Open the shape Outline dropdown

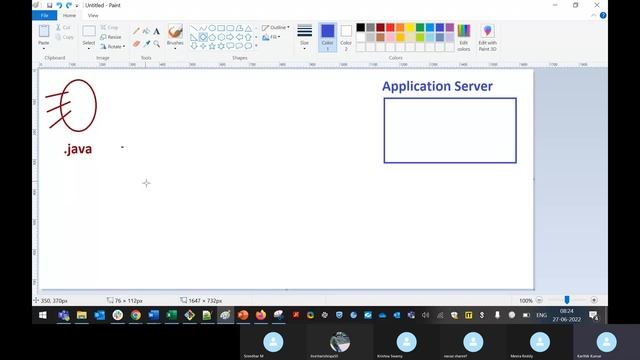click(276, 27)
